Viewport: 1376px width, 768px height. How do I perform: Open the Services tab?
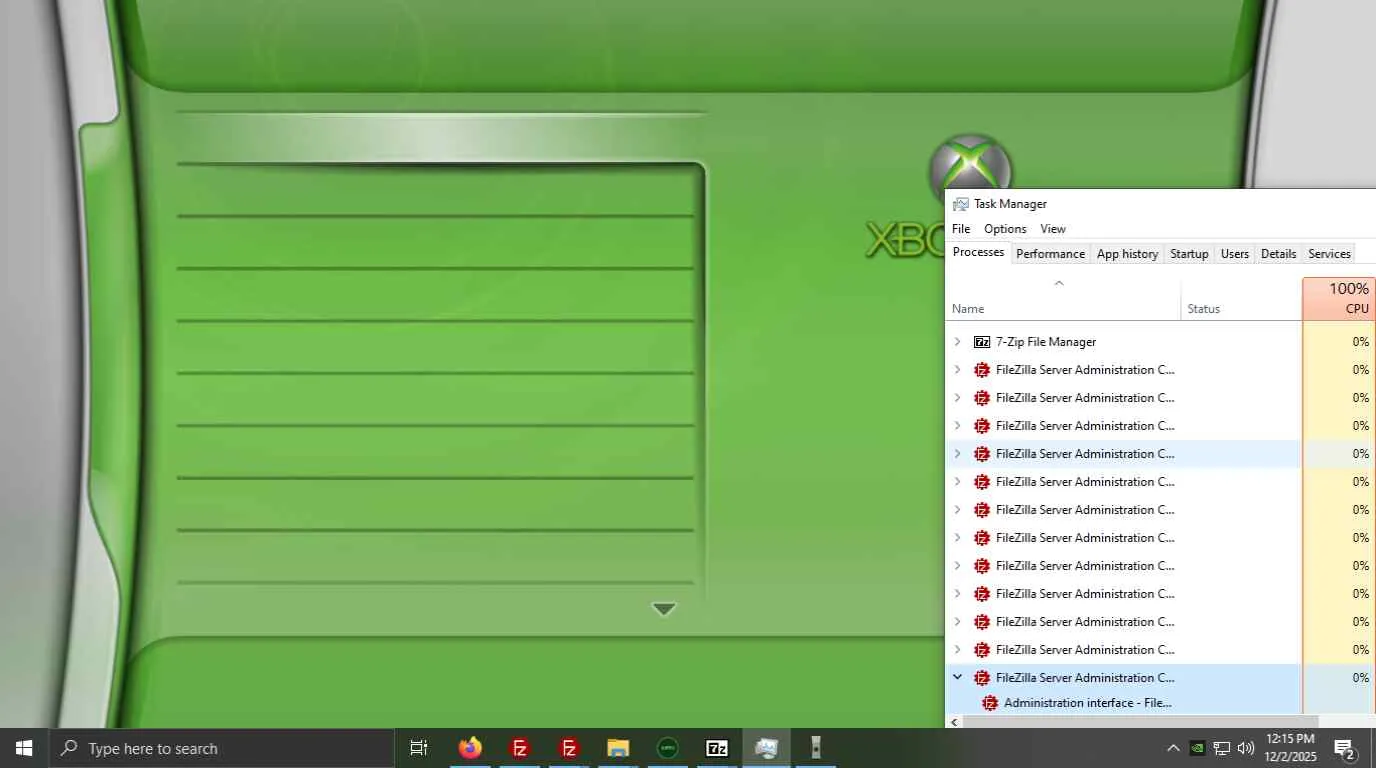[1329, 254]
